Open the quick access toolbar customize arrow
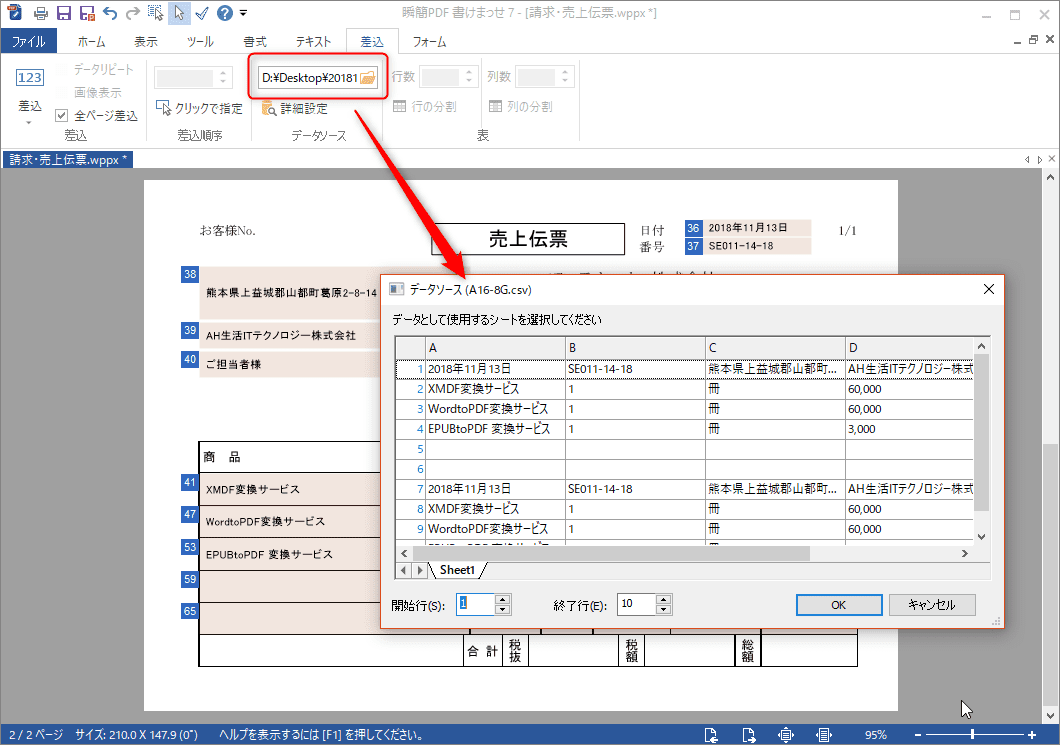 pos(244,14)
